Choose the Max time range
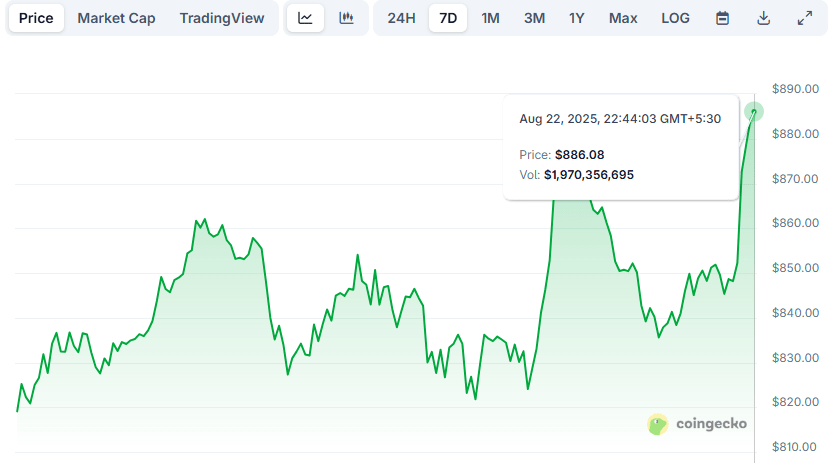The width and height of the screenshot is (833, 463). point(623,18)
